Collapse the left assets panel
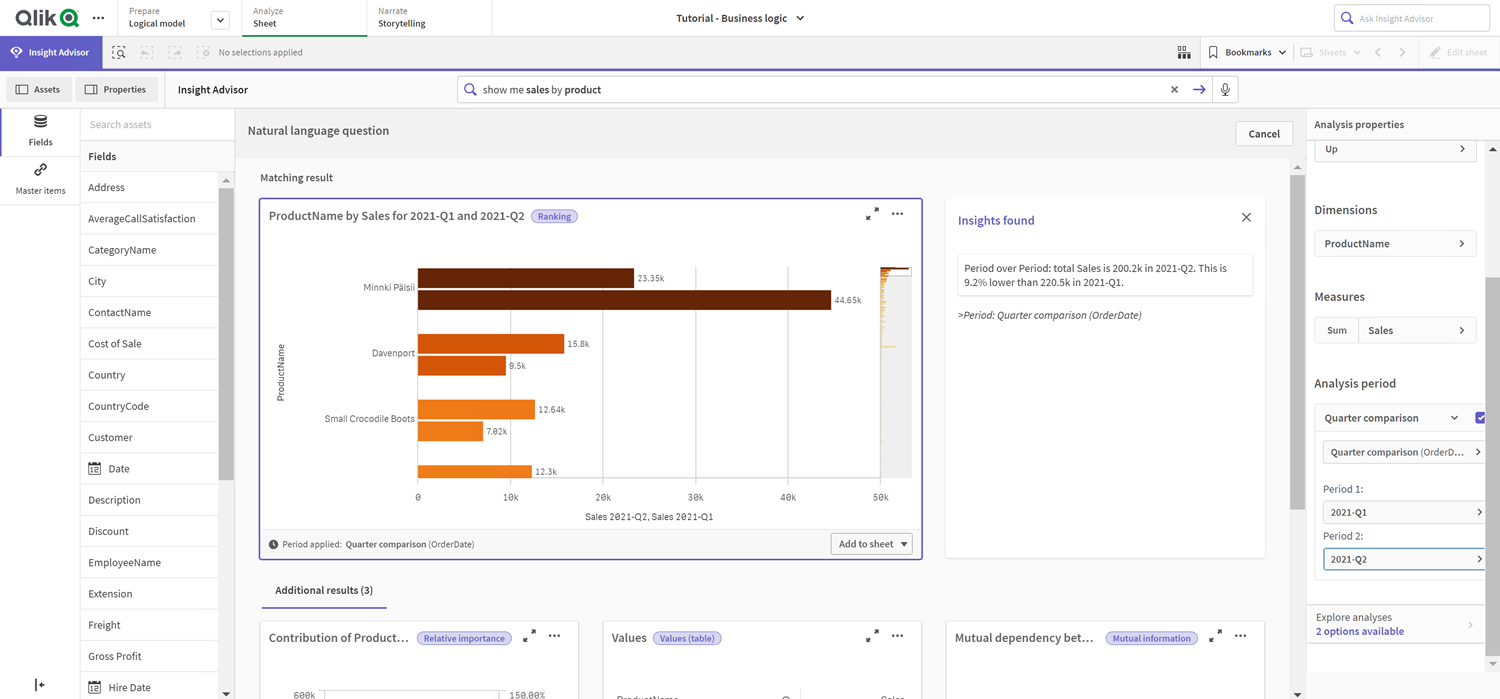Viewport: 1500px width, 699px height. [x=39, y=684]
